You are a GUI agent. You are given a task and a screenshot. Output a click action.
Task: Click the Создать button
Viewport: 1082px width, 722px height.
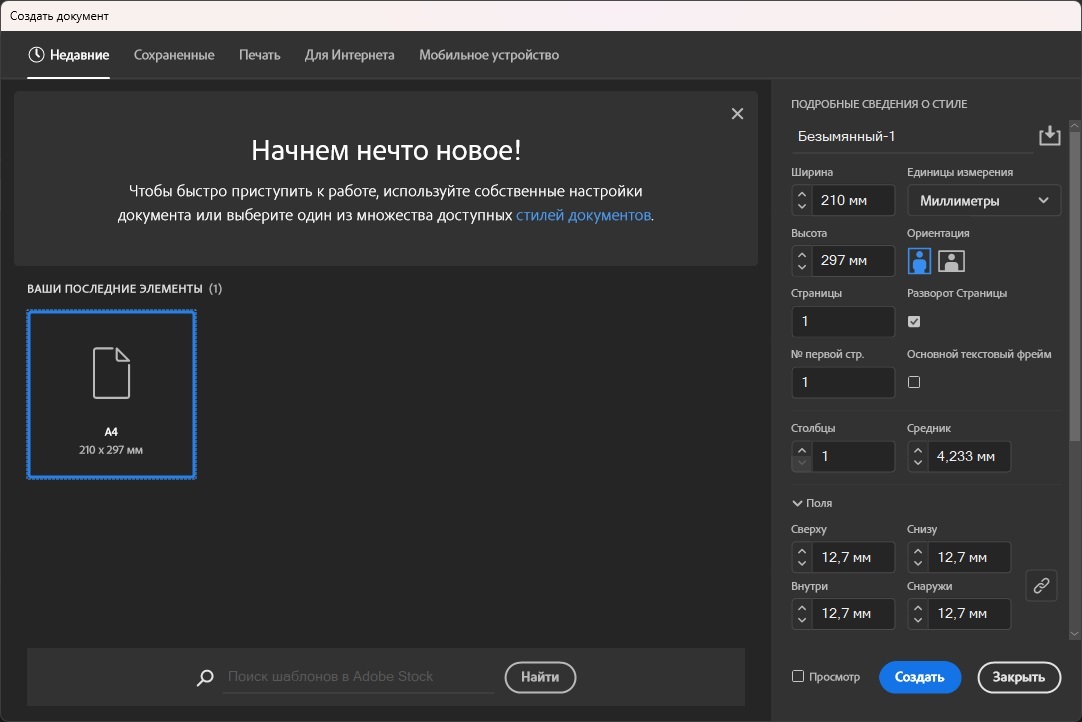click(919, 677)
